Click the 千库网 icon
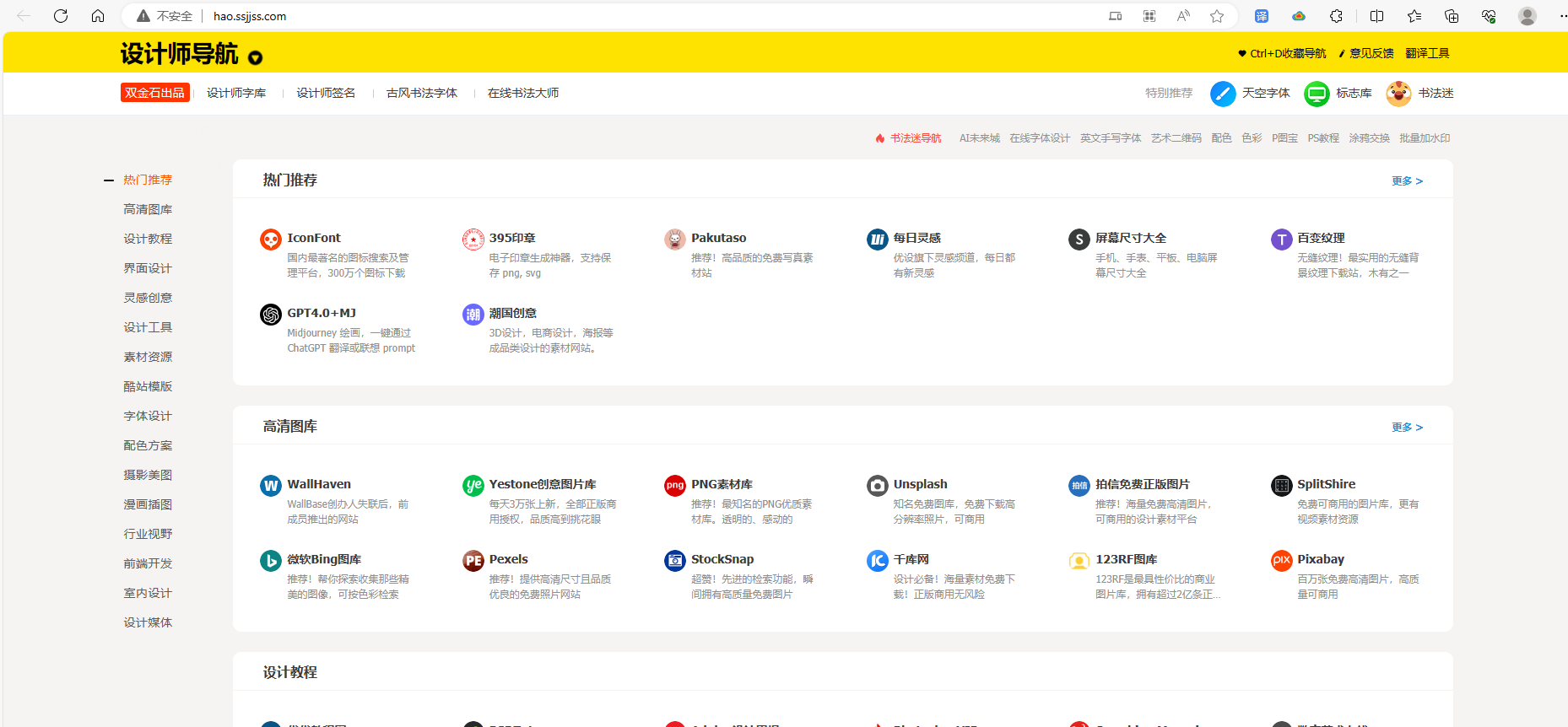The height and width of the screenshot is (727, 1568). tap(877, 561)
